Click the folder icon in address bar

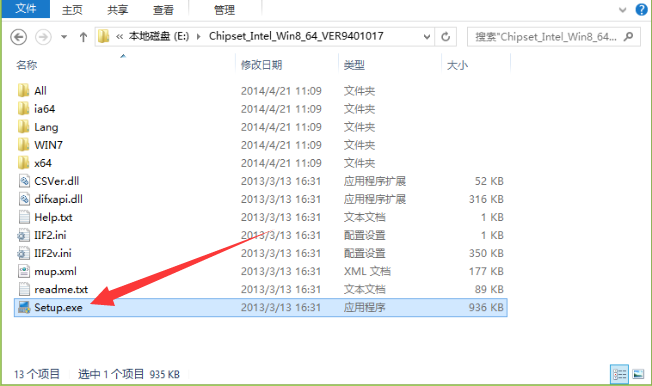pos(104,37)
